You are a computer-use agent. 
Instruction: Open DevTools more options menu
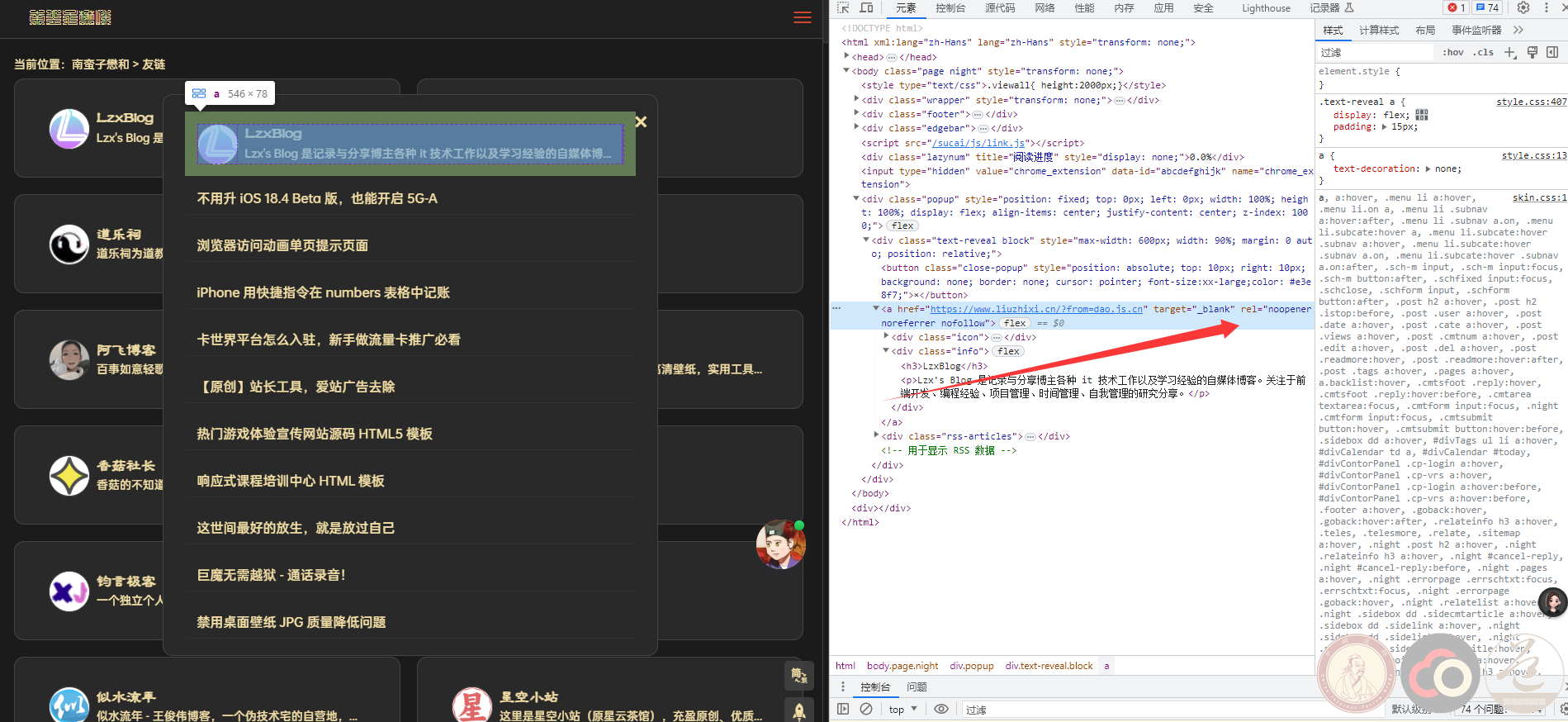click(x=1547, y=7)
